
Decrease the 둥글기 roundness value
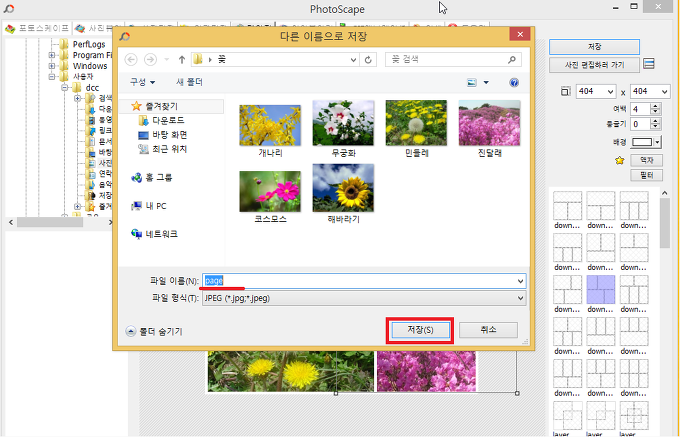(655, 127)
